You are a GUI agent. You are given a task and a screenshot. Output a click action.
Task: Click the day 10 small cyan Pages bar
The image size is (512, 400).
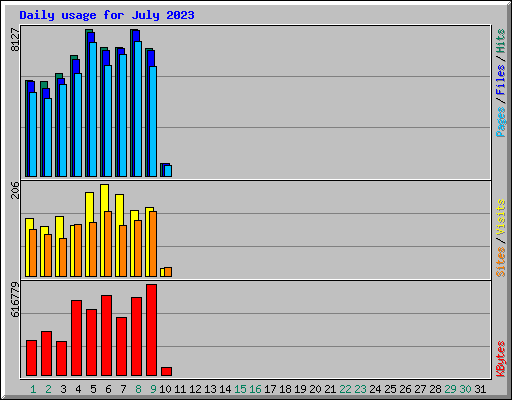(168, 171)
